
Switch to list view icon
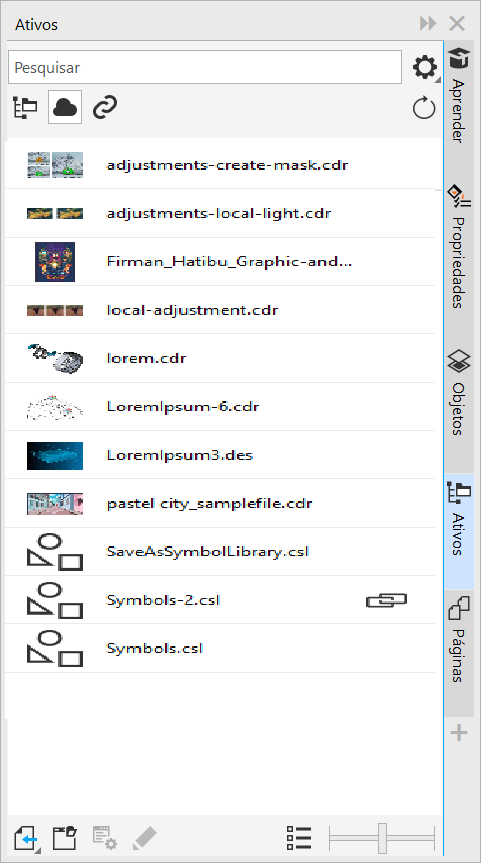pyautogui.click(x=299, y=838)
